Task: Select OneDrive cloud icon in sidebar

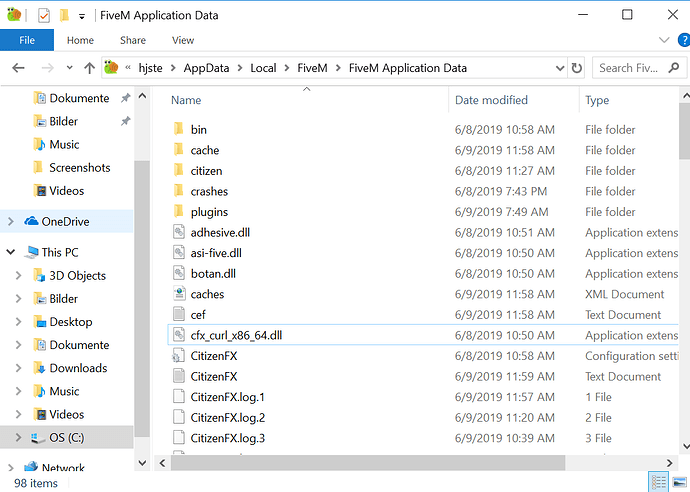Action: [31, 221]
